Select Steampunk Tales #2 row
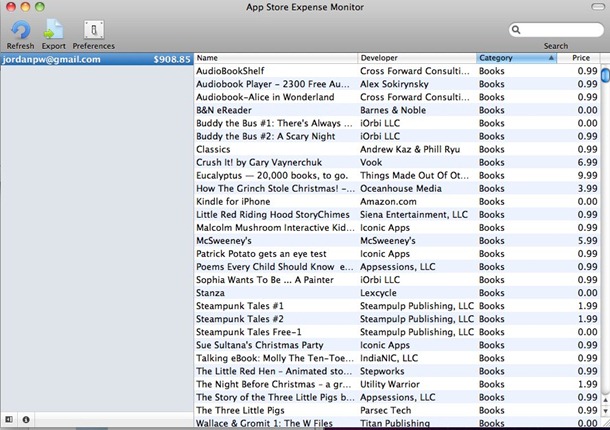This screenshot has height=430, width=610. (397, 319)
